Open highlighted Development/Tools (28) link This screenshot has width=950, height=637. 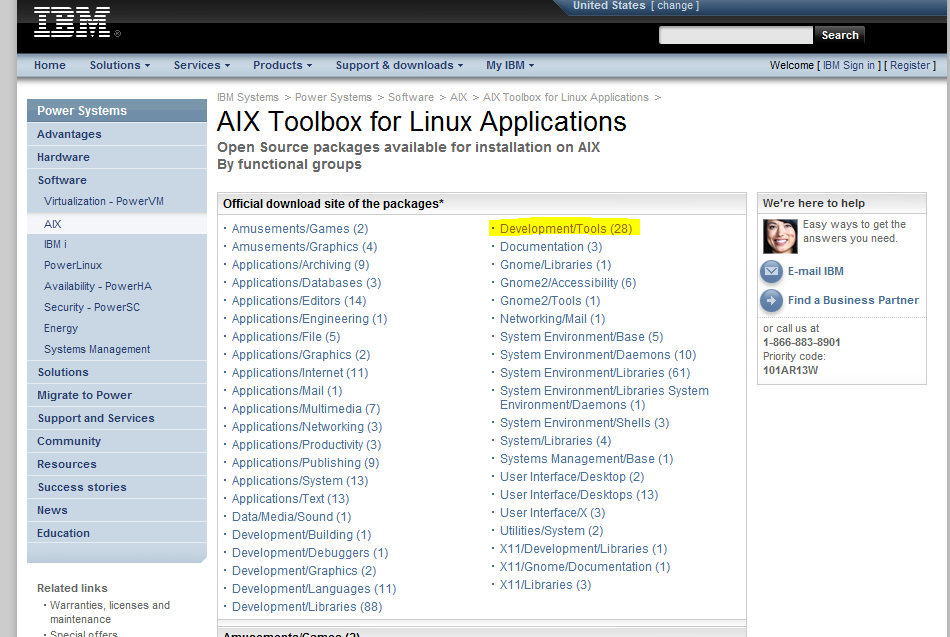point(566,228)
